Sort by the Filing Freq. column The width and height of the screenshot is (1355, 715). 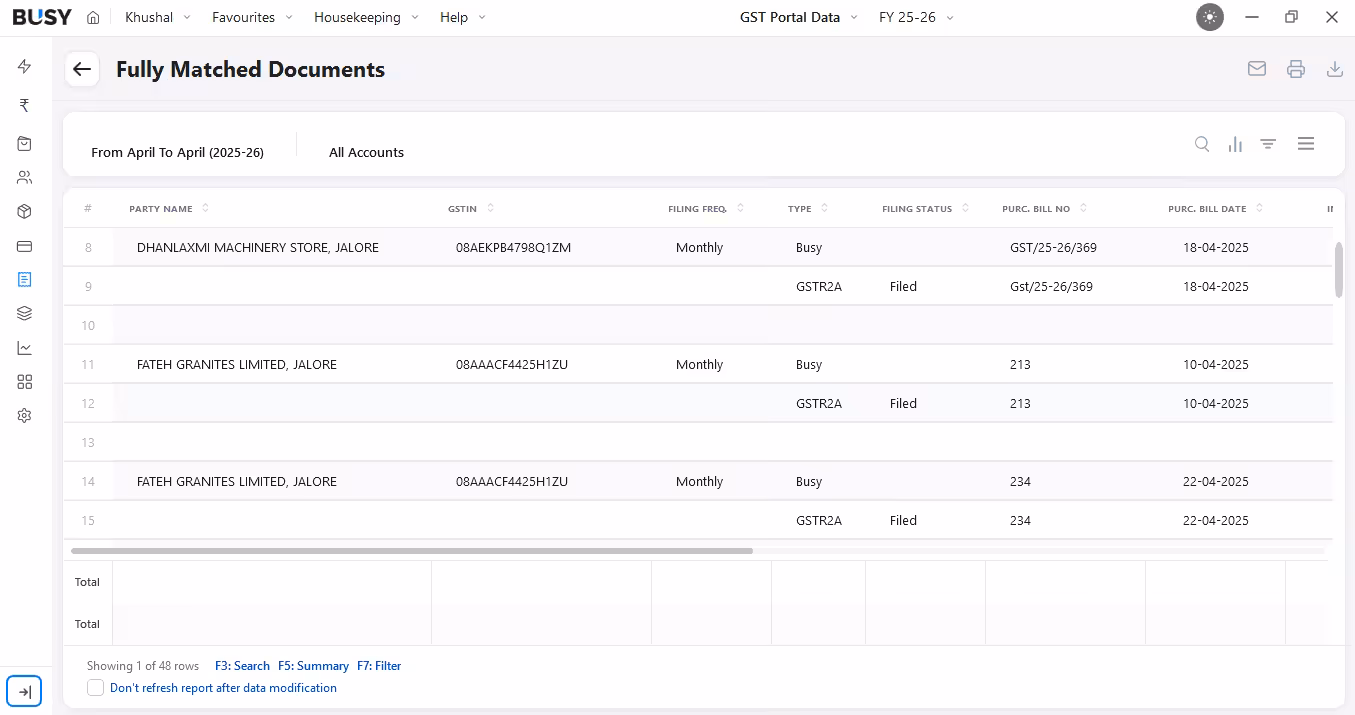(x=706, y=209)
